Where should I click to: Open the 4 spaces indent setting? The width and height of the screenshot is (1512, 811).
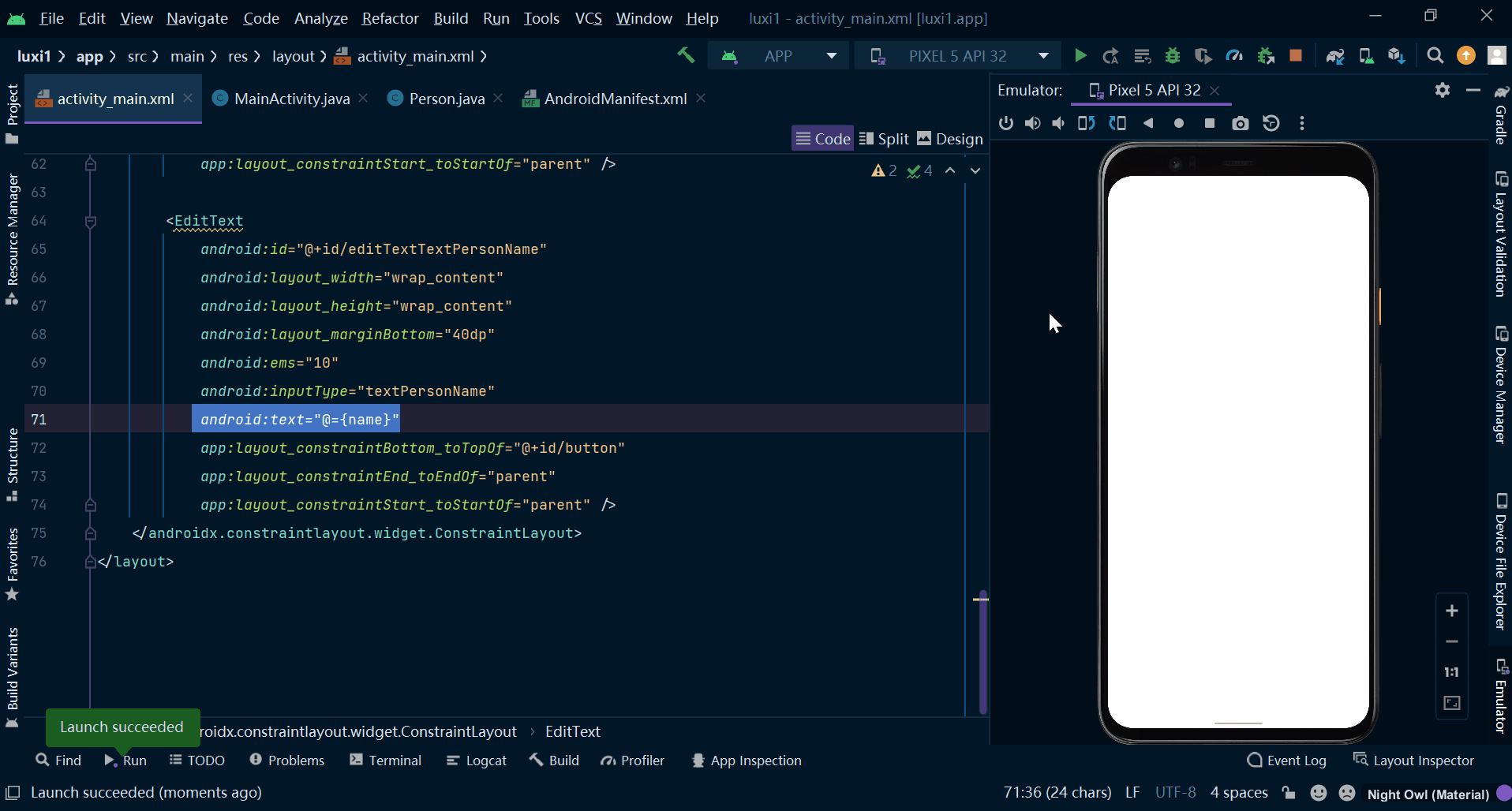tap(1239, 792)
